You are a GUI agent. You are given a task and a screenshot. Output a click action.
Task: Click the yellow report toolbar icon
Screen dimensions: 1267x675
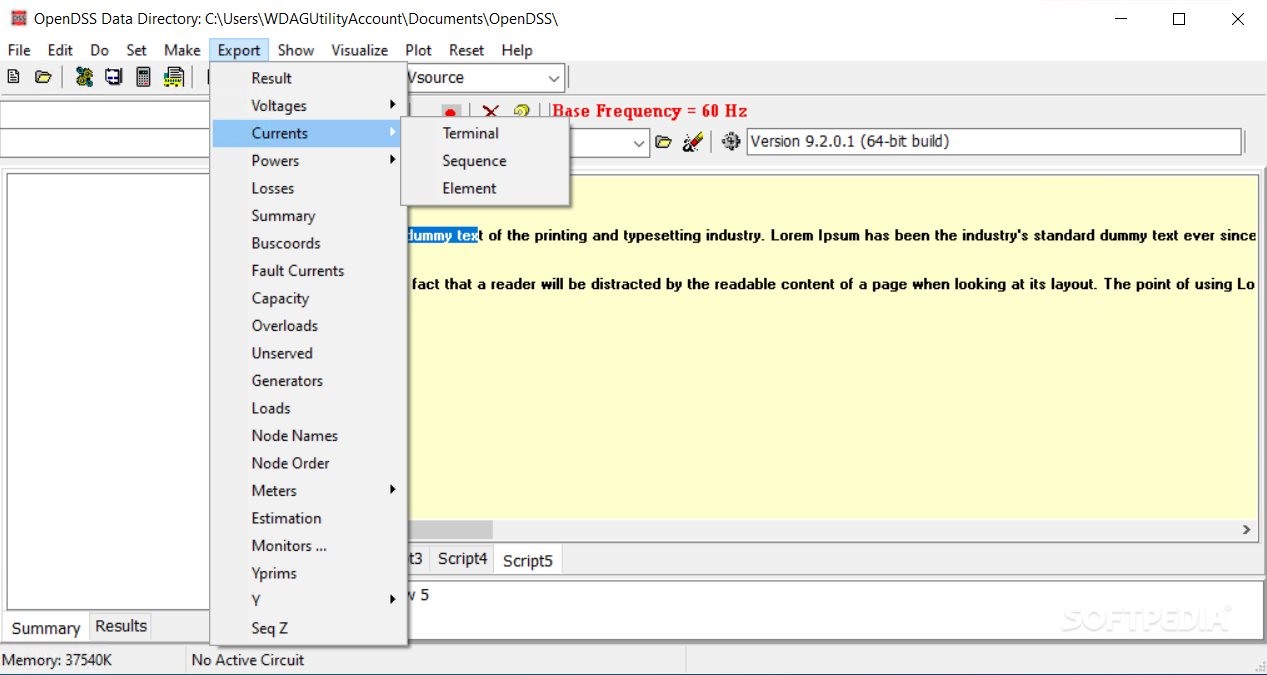click(174, 77)
